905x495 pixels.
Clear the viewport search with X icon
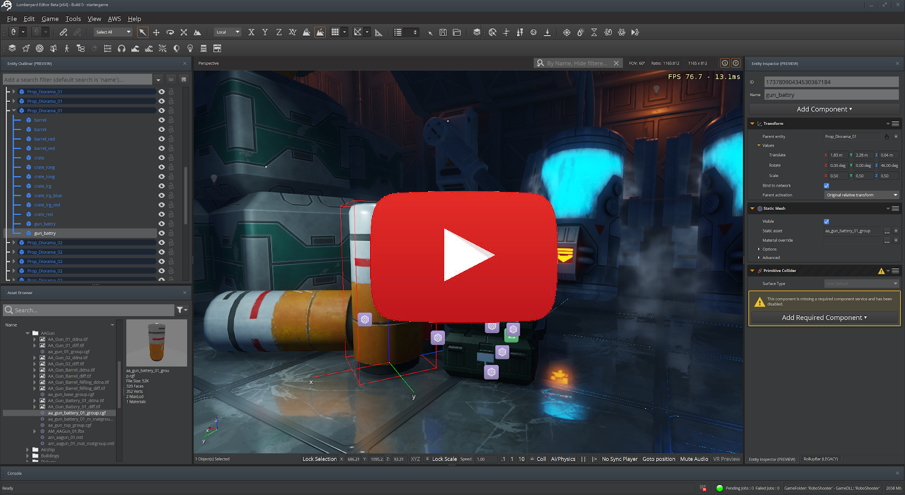[616, 63]
